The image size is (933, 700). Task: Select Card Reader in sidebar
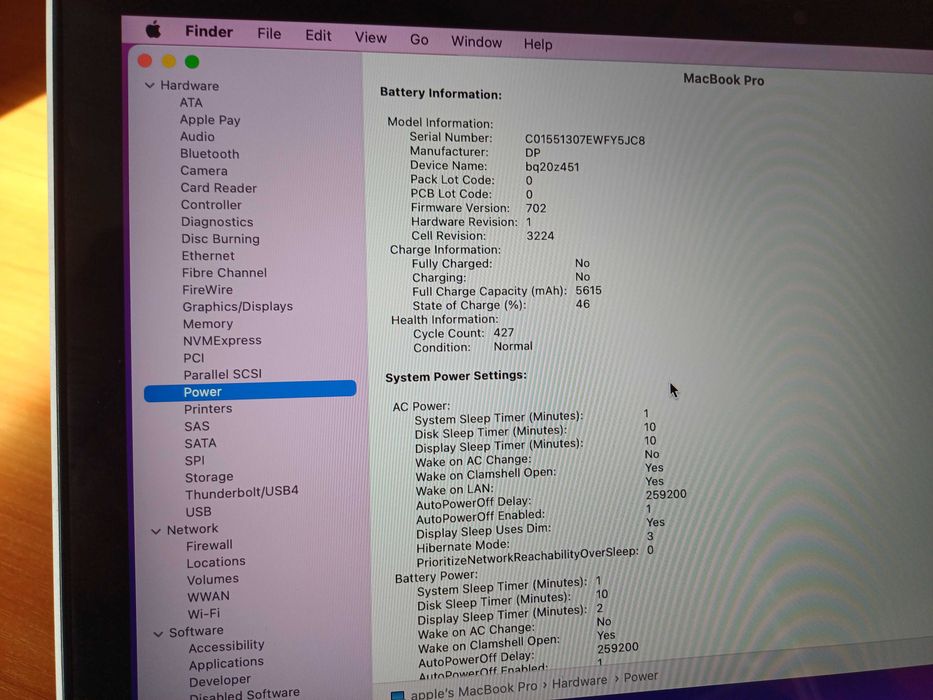[x=218, y=188]
